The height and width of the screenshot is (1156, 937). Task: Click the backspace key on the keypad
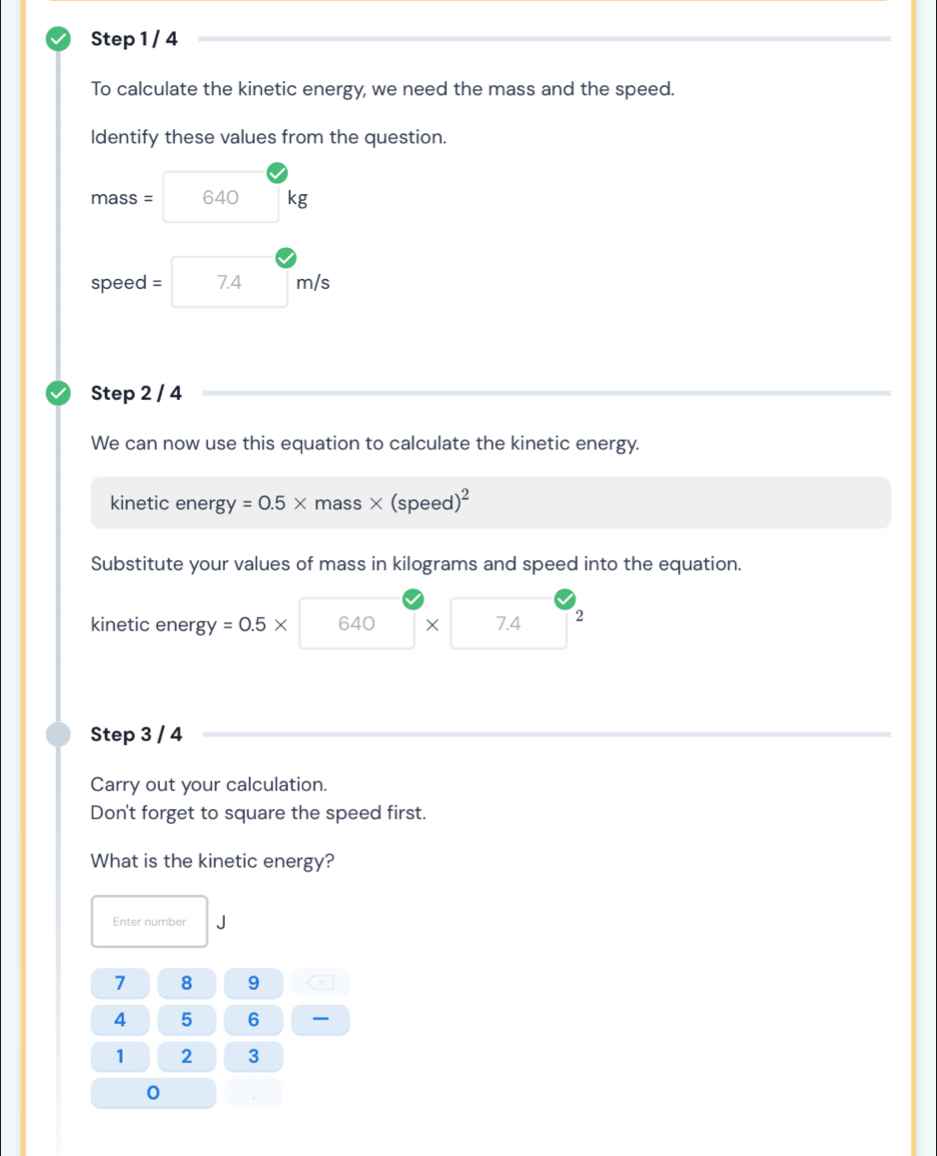tap(322, 983)
